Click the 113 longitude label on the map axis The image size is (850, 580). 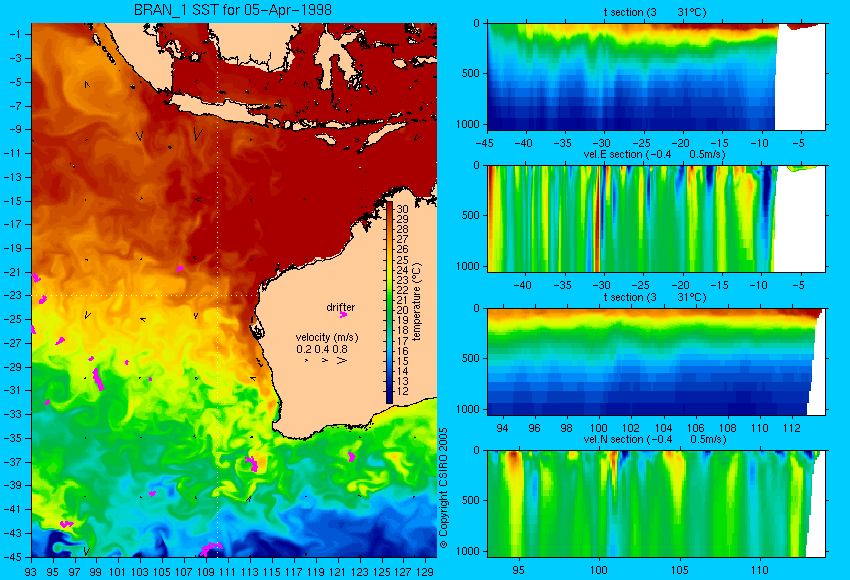pos(250,572)
